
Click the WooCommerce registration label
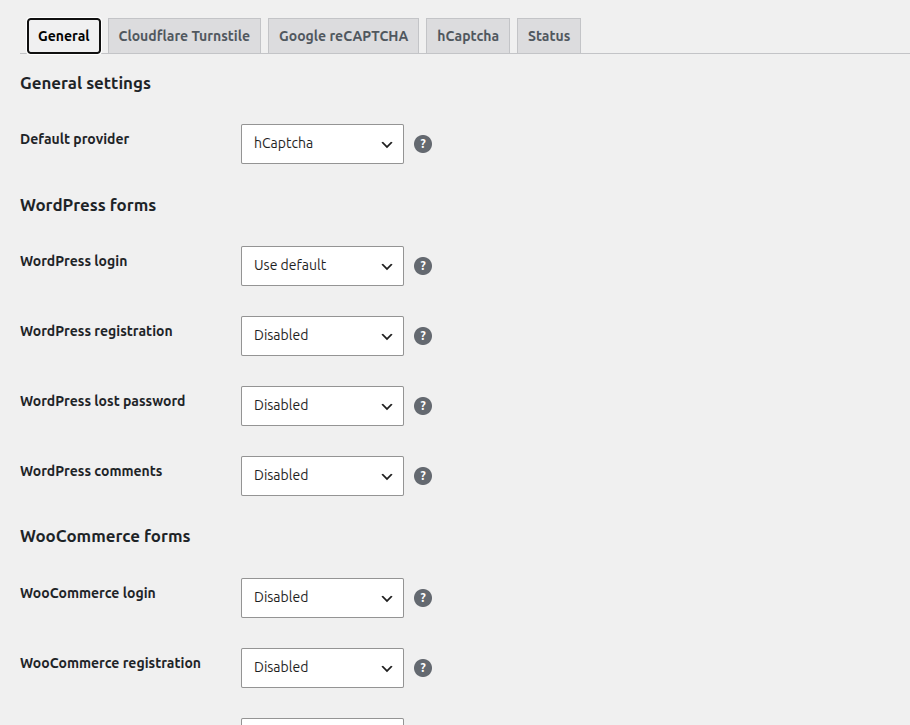[x=110, y=663]
